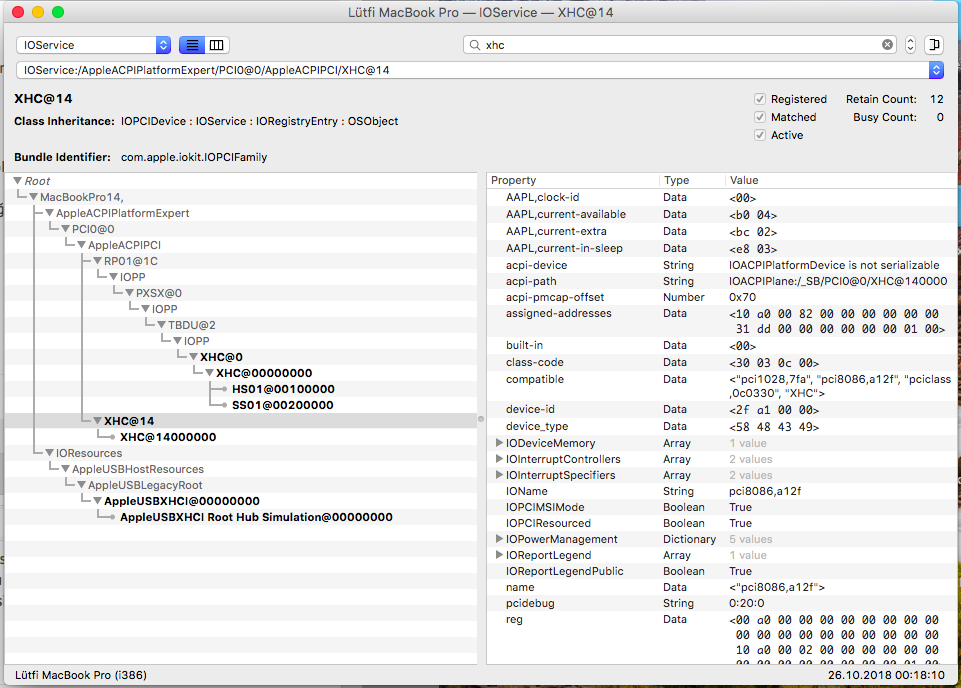Screen dimensions: 961x688
Task: Select AppleUSBXHCI Root Hub Simulation entry
Action: click(256, 517)
